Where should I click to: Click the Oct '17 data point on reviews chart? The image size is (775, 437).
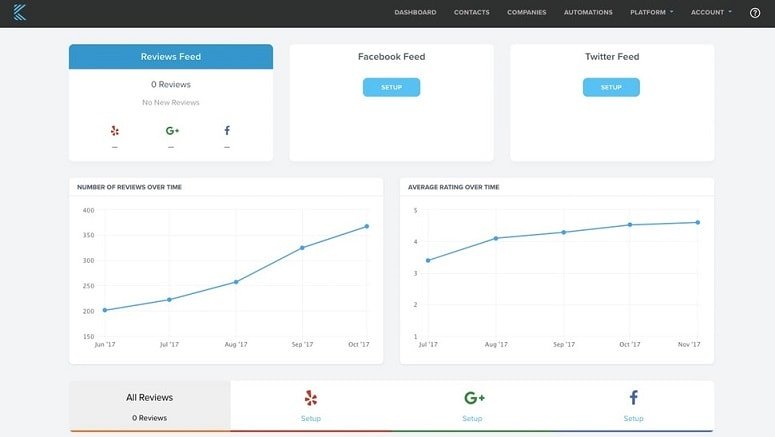pyautogui.click(x=367, y=226)
